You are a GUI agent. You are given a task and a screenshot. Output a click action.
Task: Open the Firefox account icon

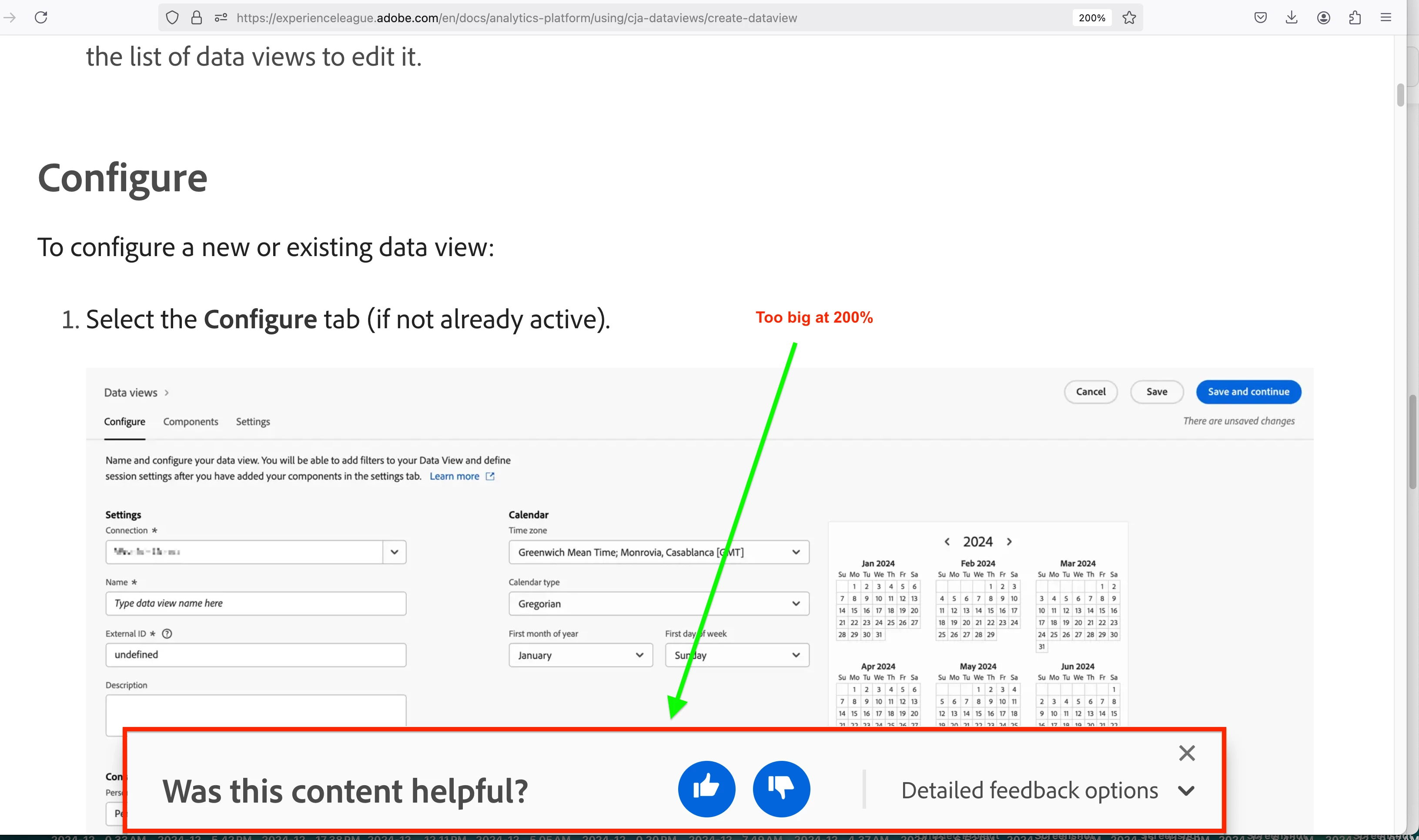click(1323, 17)
